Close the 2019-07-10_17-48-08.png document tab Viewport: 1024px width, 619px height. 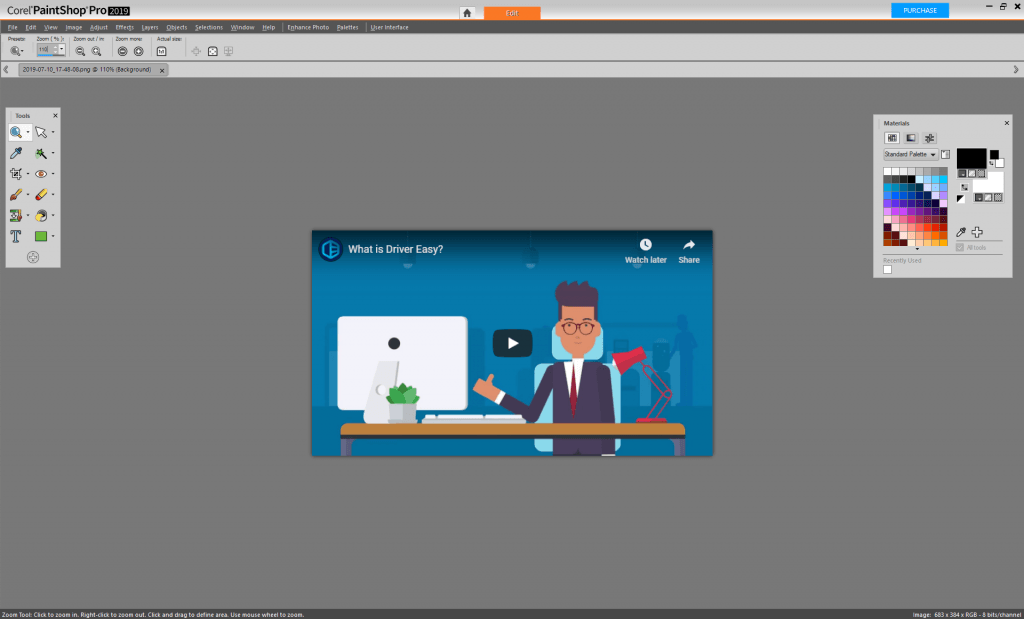162,70
